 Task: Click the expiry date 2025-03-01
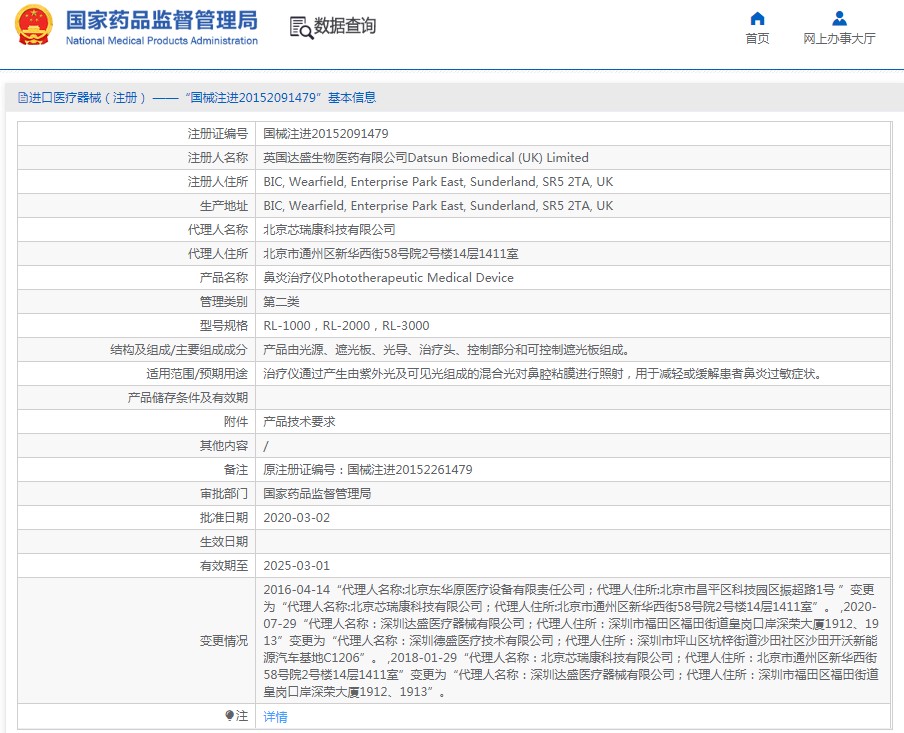(296, 566)
